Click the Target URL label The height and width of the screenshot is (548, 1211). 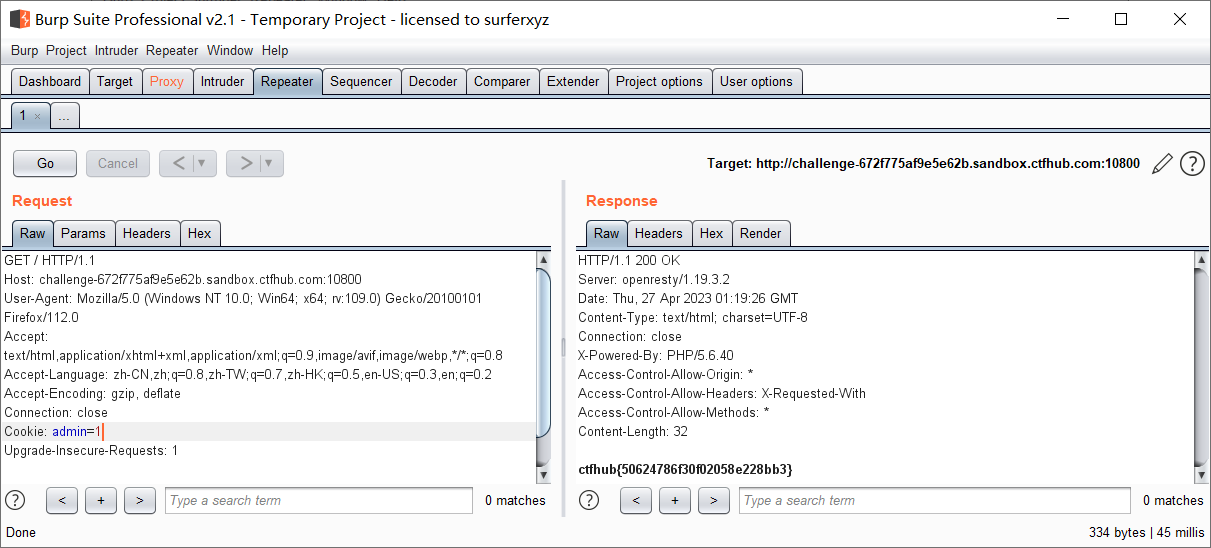(x=923, y=163)
